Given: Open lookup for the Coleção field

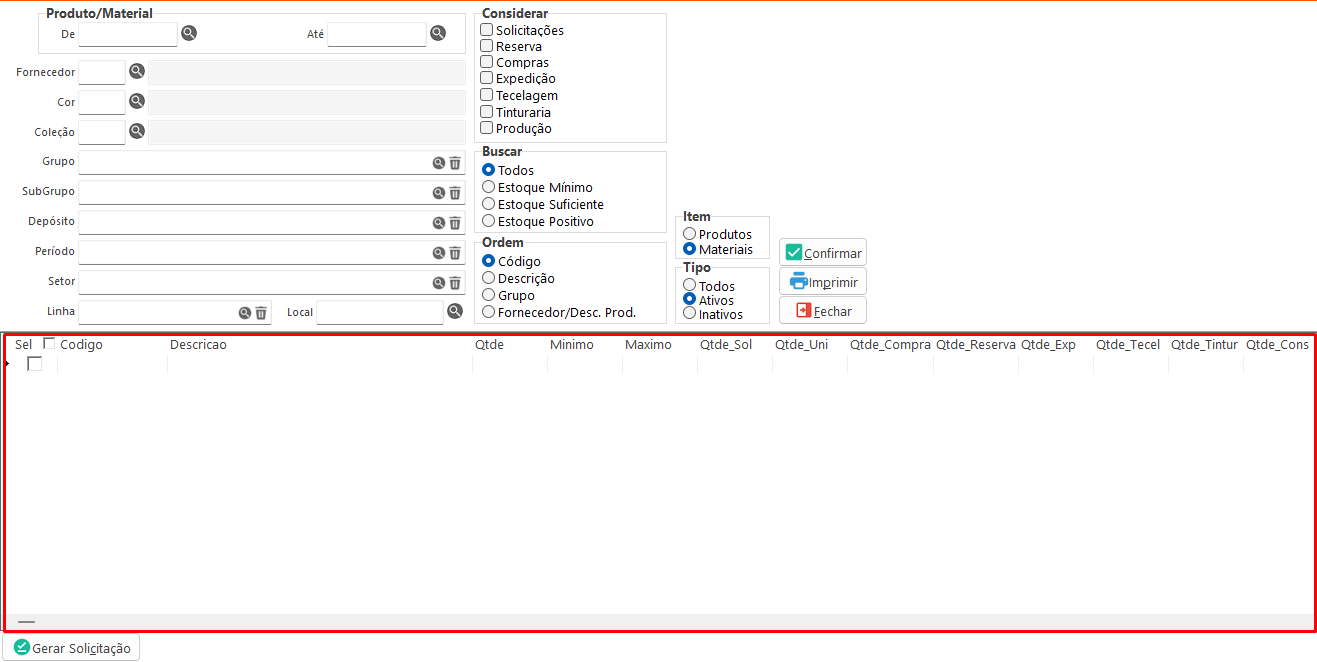Looking at the screenshot, I should point(137,131).
